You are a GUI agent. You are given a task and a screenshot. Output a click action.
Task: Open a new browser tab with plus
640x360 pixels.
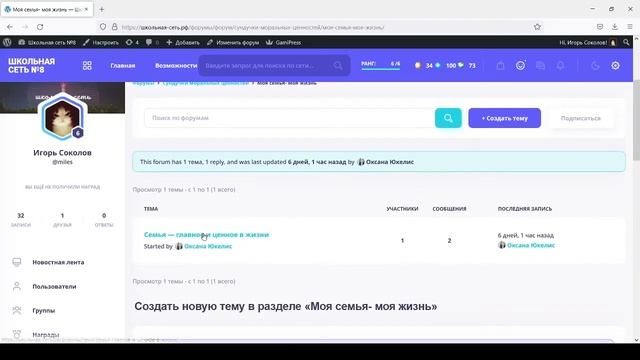(102, 9)
